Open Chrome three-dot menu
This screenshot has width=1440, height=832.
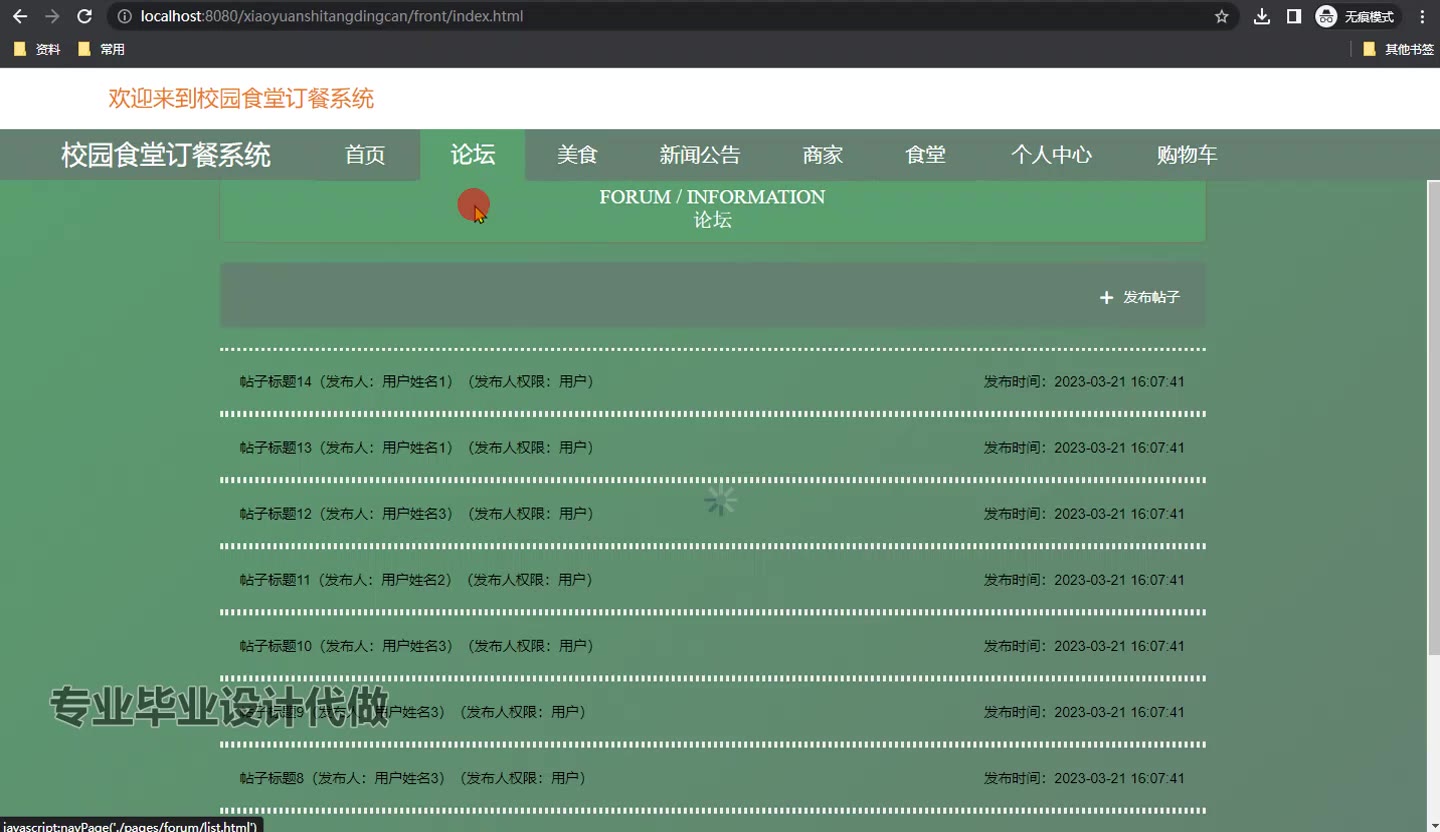[x=1422, y=16]
